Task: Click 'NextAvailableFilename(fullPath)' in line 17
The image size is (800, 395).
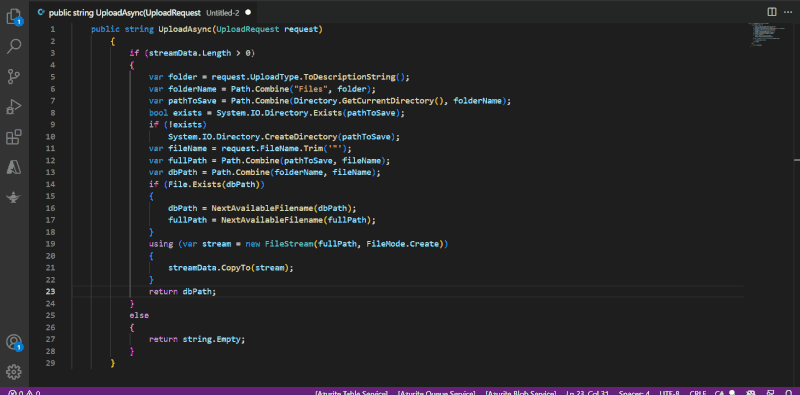Action: pos(296,220)
